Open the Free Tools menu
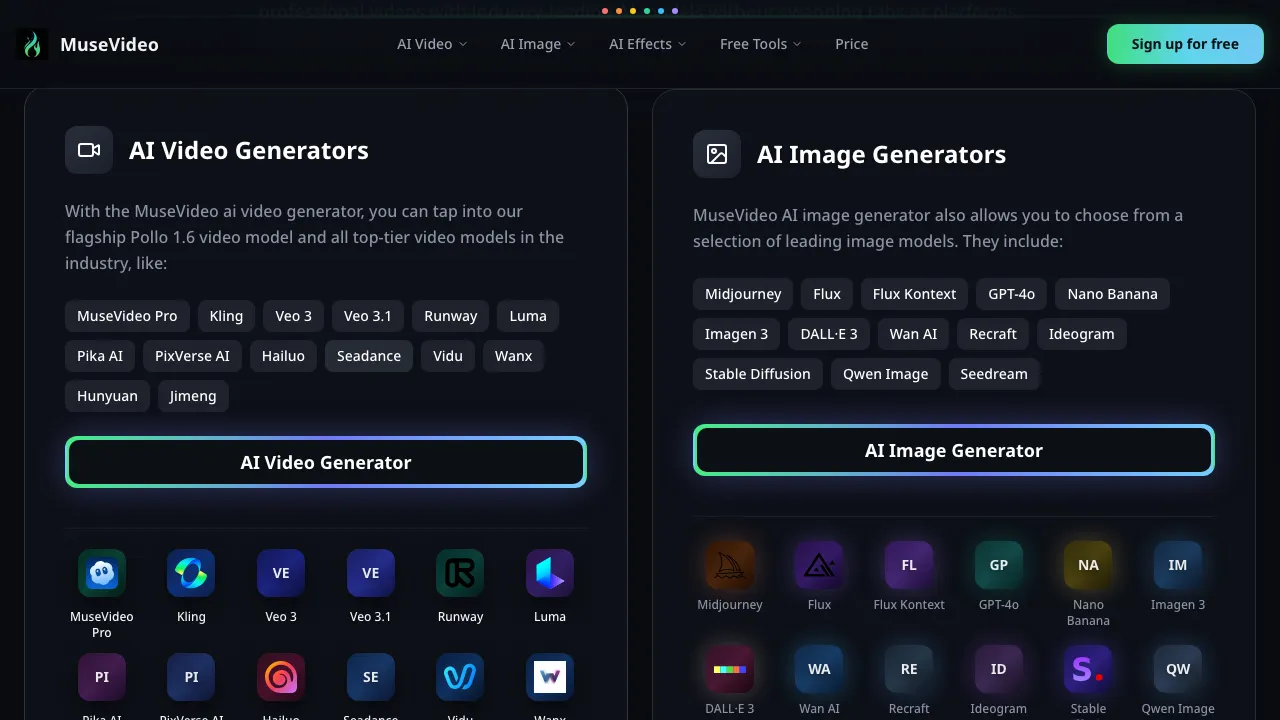This screenshot has width=1280, height=720. [760, 44]
